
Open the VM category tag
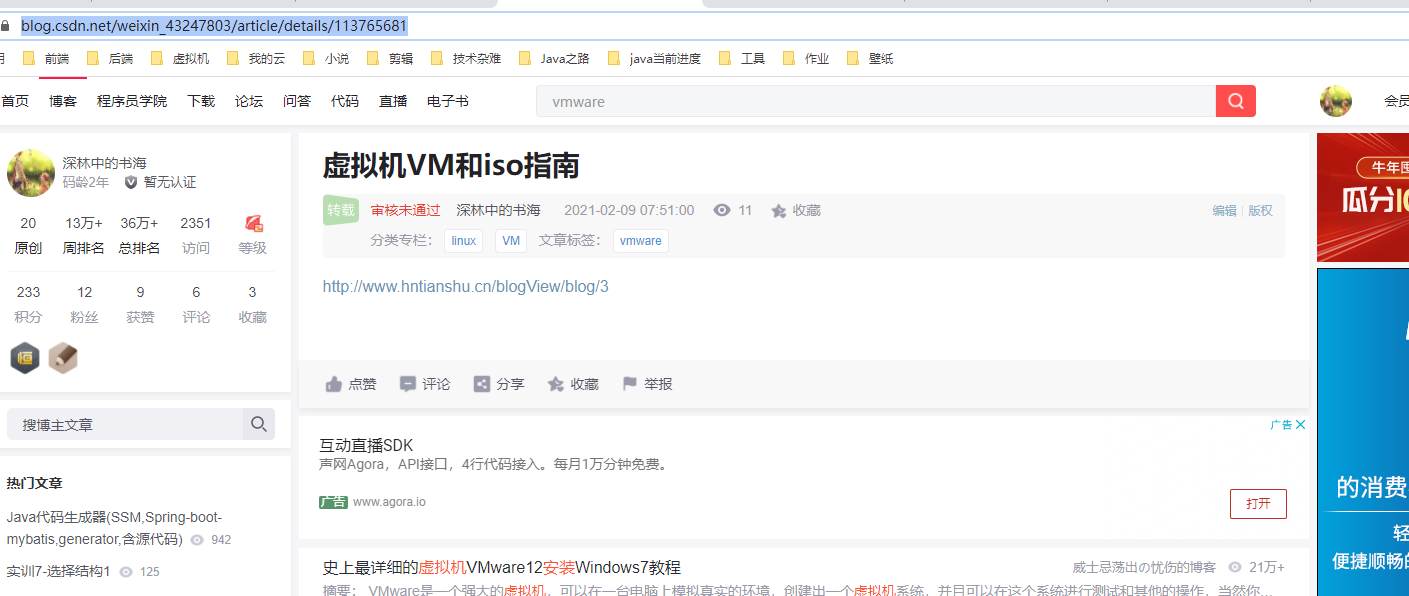[x=511, y=240]
